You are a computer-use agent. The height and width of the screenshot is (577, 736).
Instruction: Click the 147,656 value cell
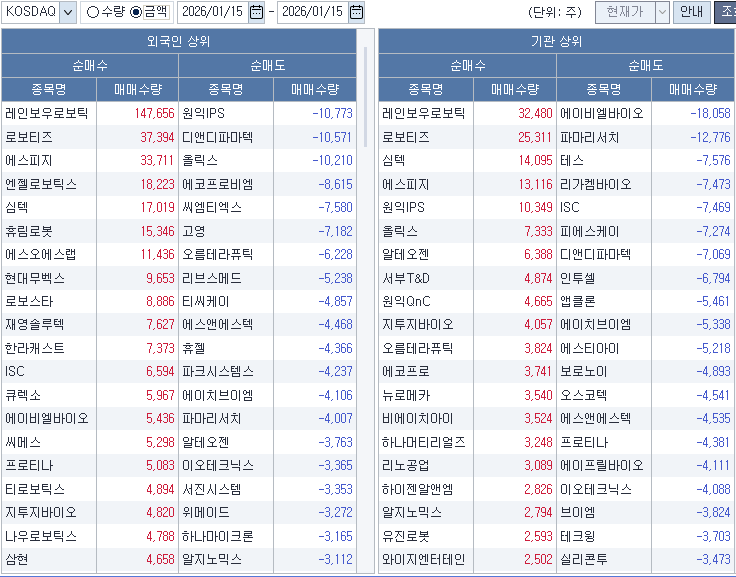[x=138, y=113]
